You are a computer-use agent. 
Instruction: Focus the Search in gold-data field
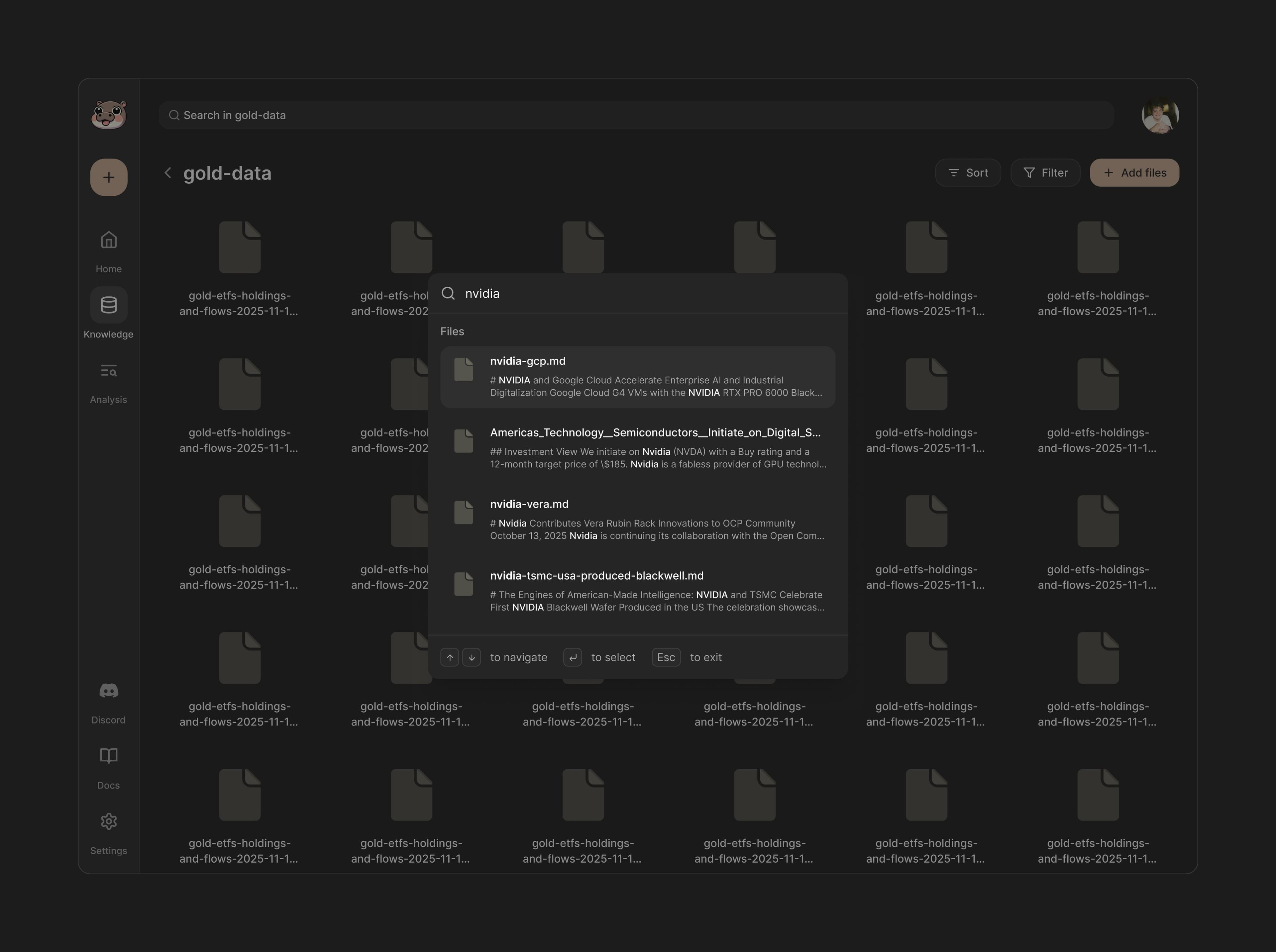pyautogui.click(x=636, y=115)
